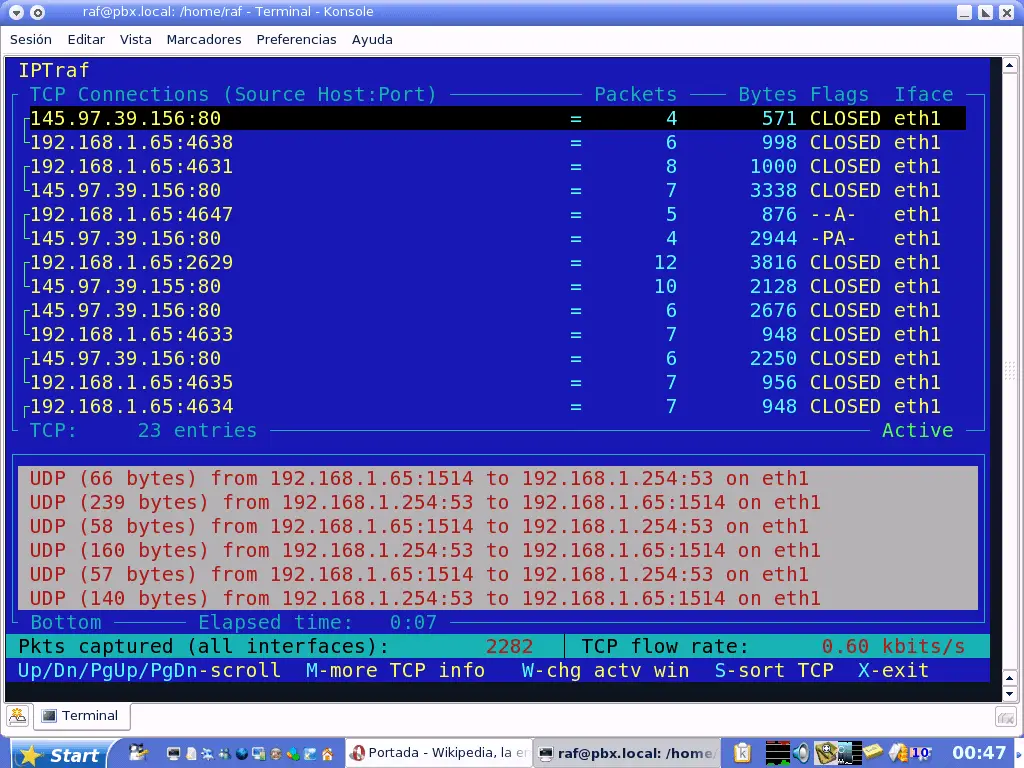Open the Sesión menu
This screenshot has height=768, width=1024.
(x=31, y=39)
